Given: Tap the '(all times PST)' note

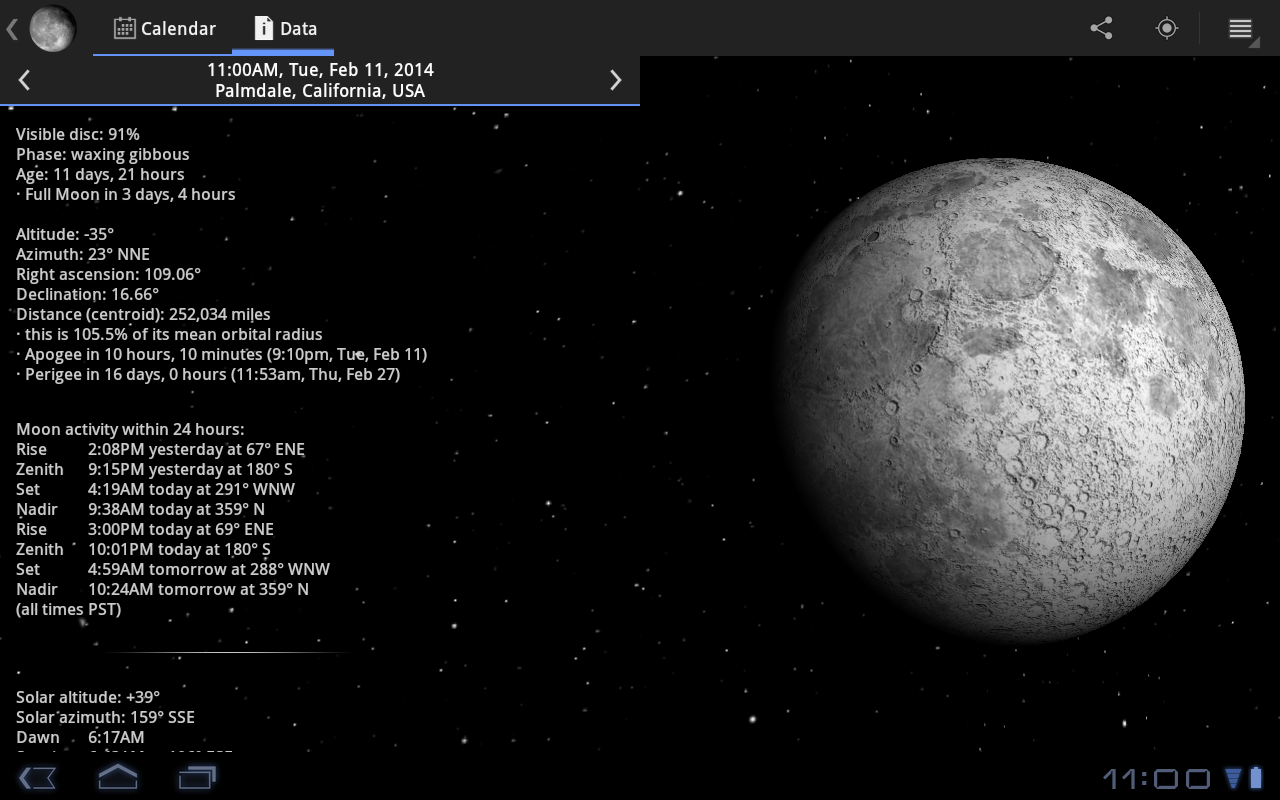Looking at the screenshot, I should 69,609.
